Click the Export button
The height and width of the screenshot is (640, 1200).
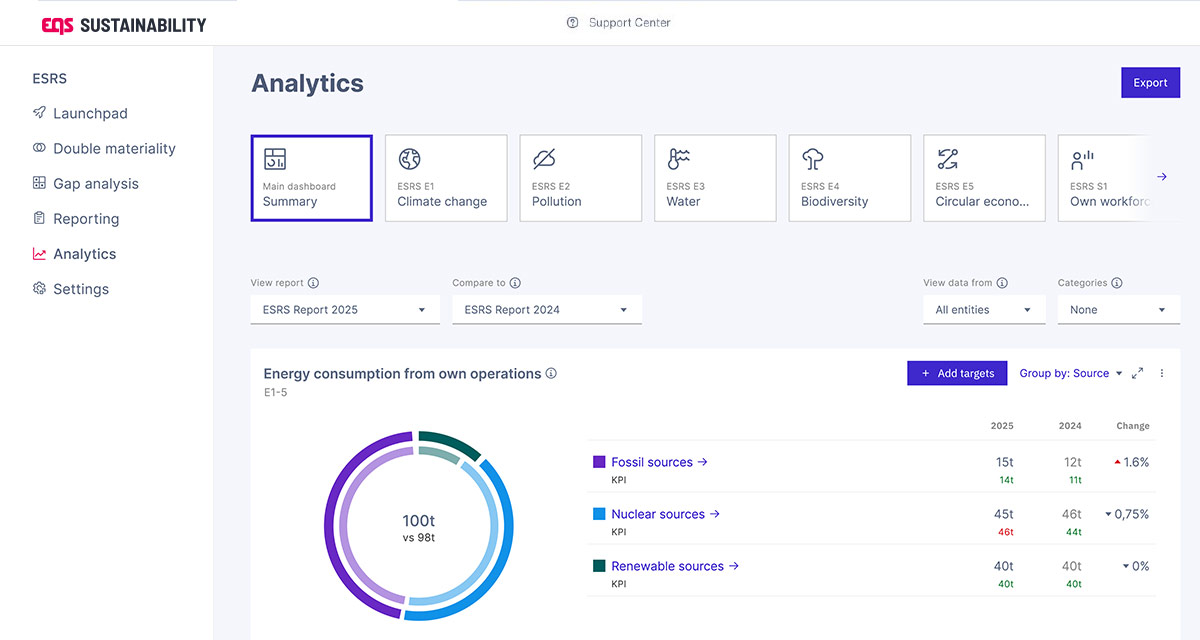pyautogui.click(x=1150, y=83)
